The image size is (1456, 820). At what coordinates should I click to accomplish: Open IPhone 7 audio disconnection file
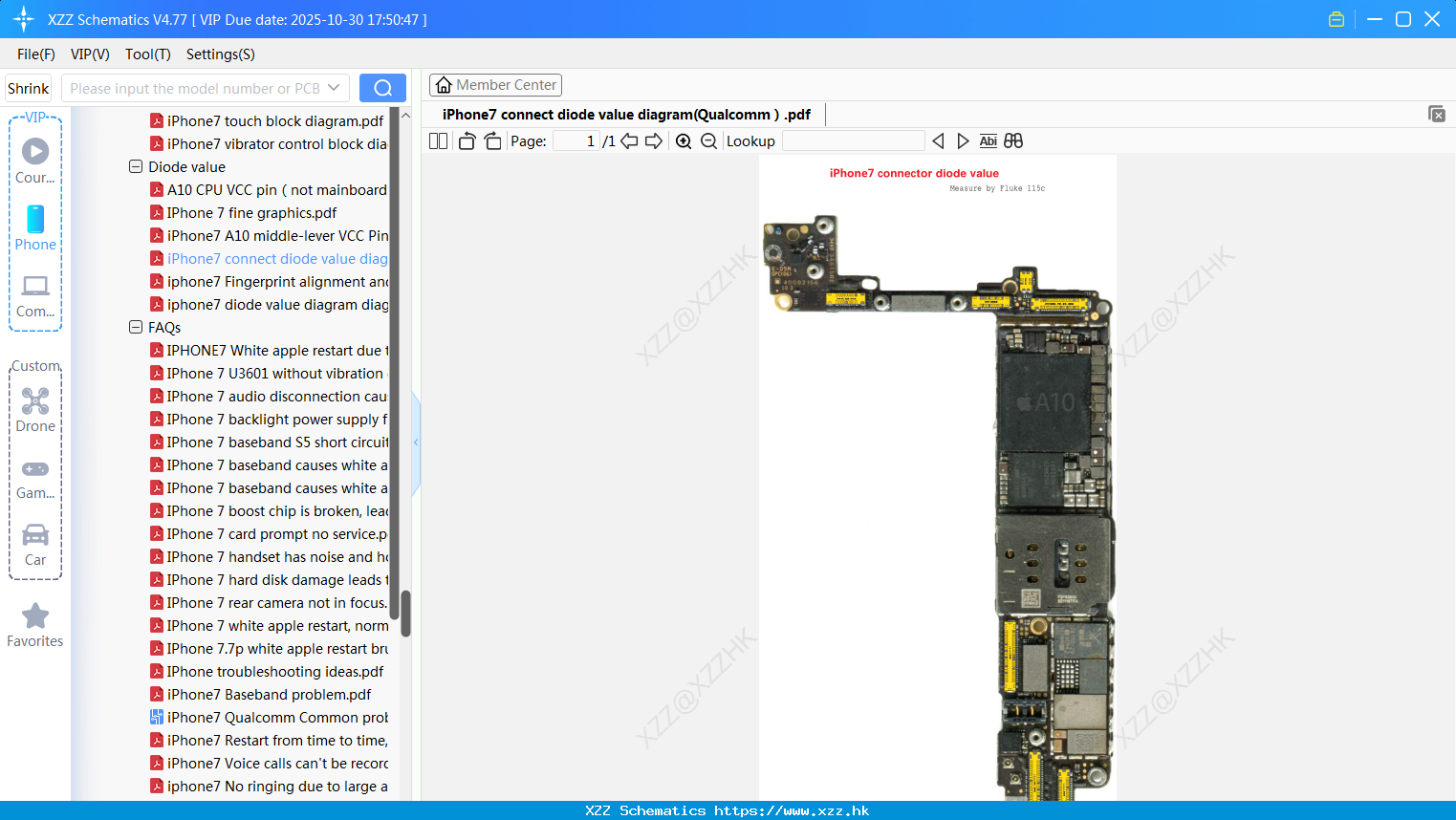pos(269,396)
